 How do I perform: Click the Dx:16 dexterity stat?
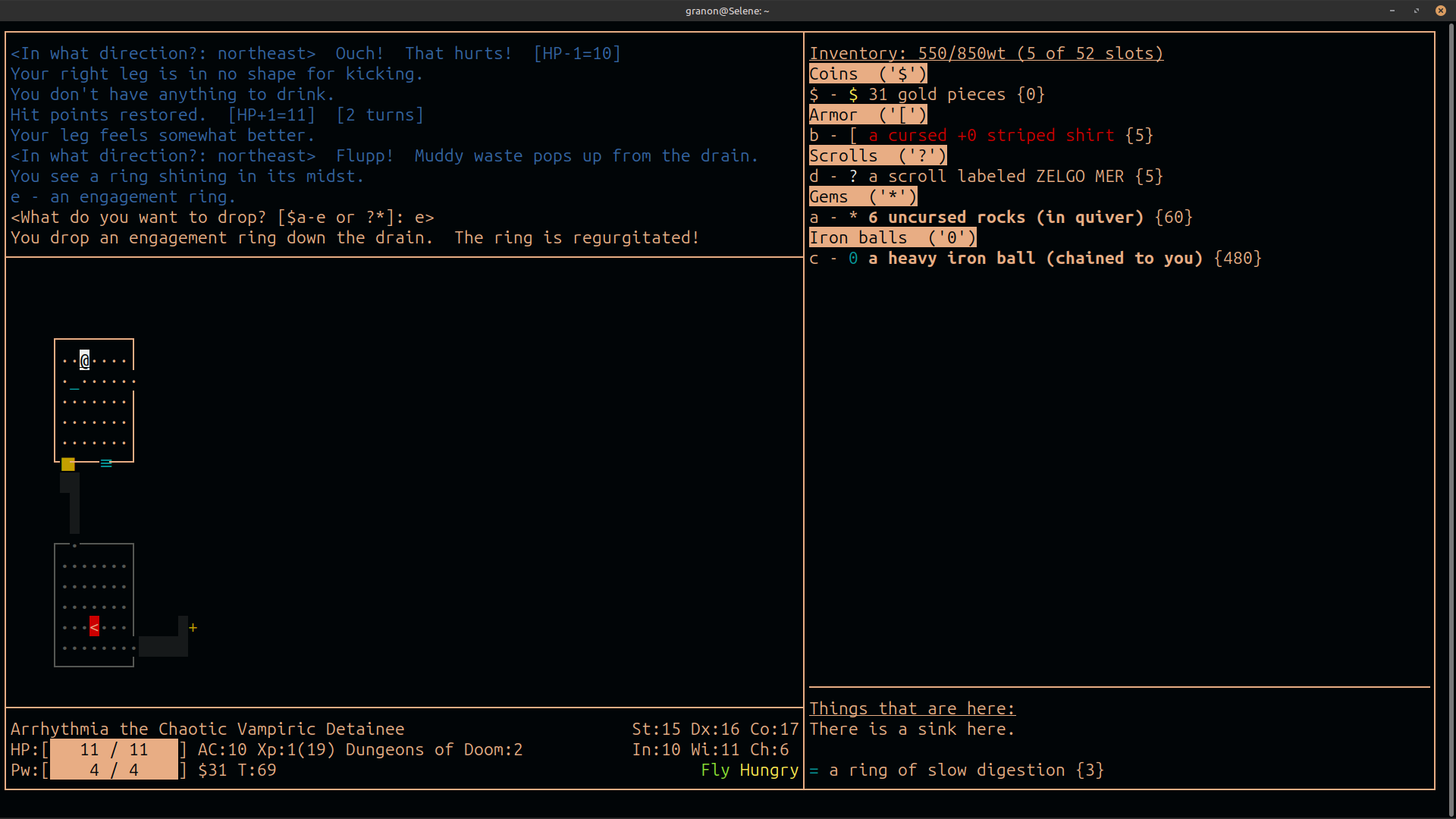pyautogui.click(x=715, y=730)
